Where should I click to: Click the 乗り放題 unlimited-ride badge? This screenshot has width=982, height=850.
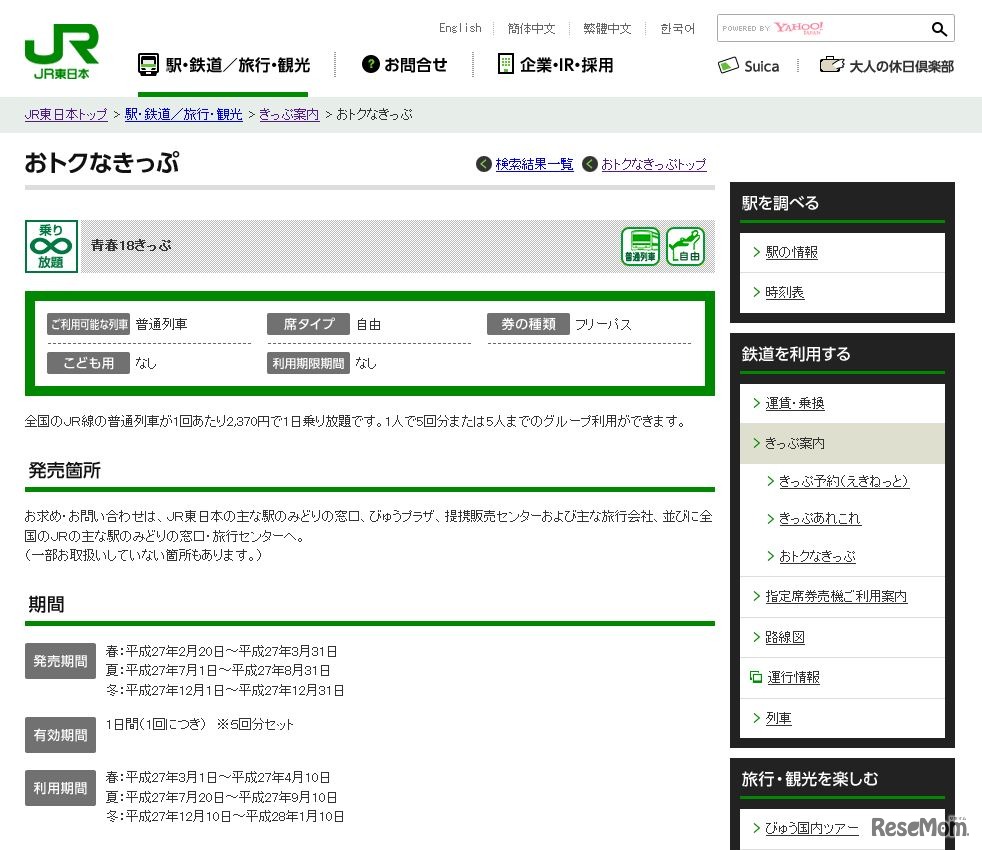point(50,245)
